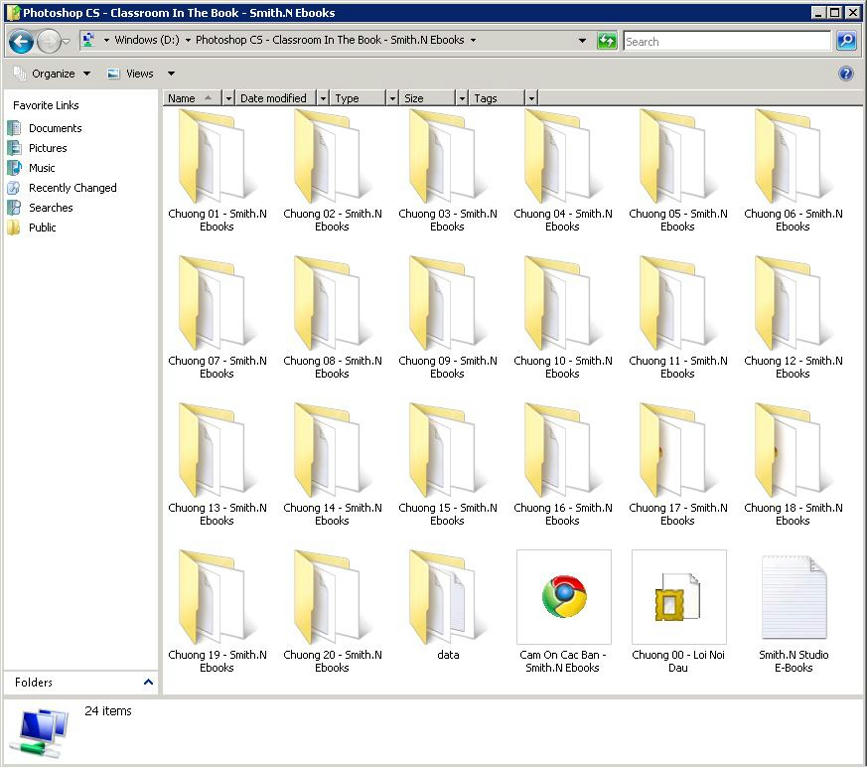This screenshot has width=867, height=768.
Task: Click the Photoshop CS breadcrumb folder segment
Action: coord(330,40)
